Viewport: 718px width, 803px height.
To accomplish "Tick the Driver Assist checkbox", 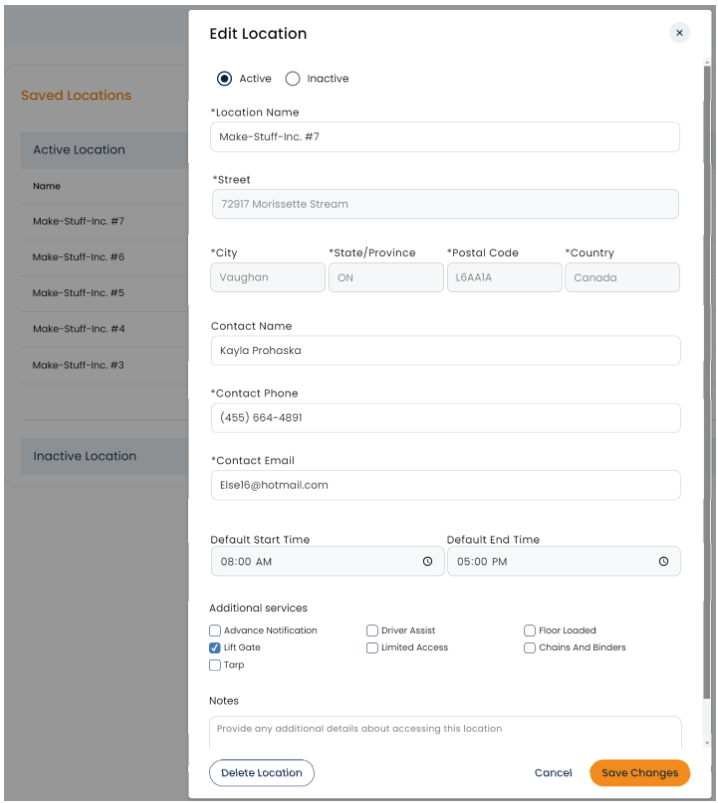I will [372, 631].
